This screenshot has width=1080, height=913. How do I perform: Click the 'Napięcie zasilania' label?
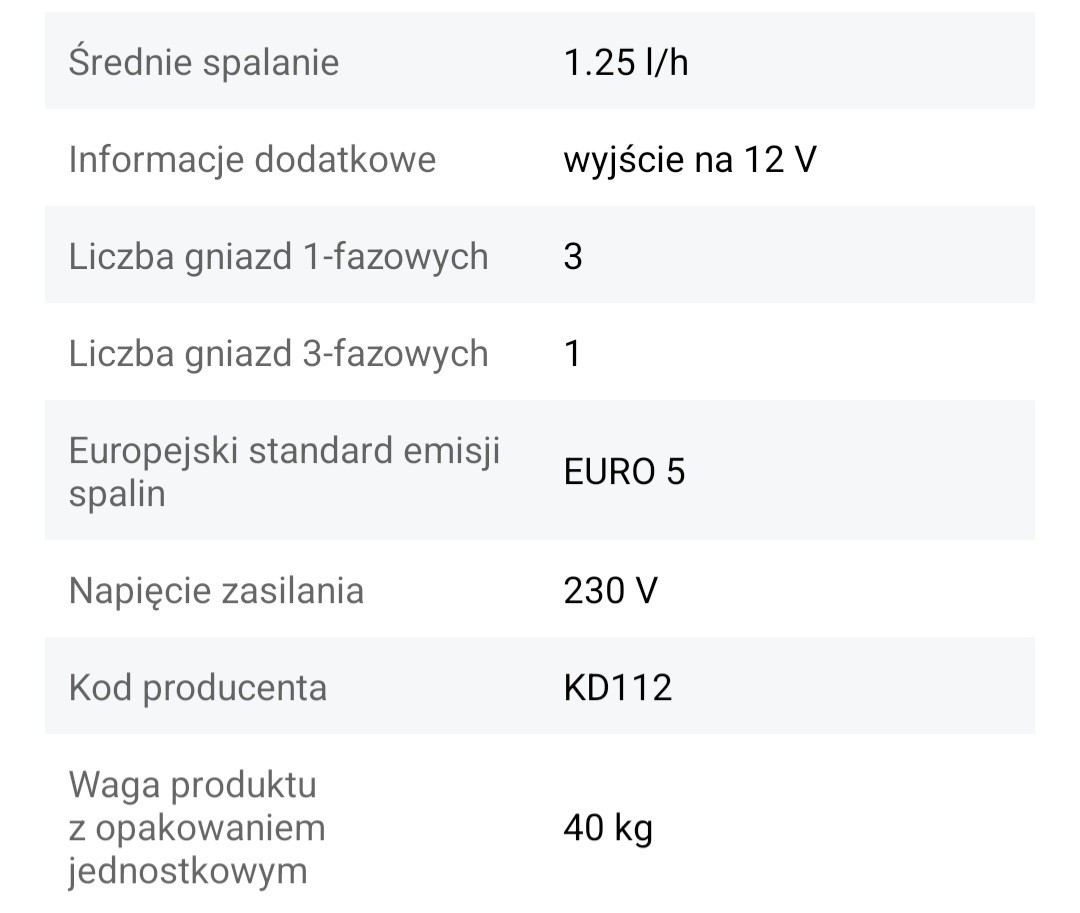pos(216,590)
